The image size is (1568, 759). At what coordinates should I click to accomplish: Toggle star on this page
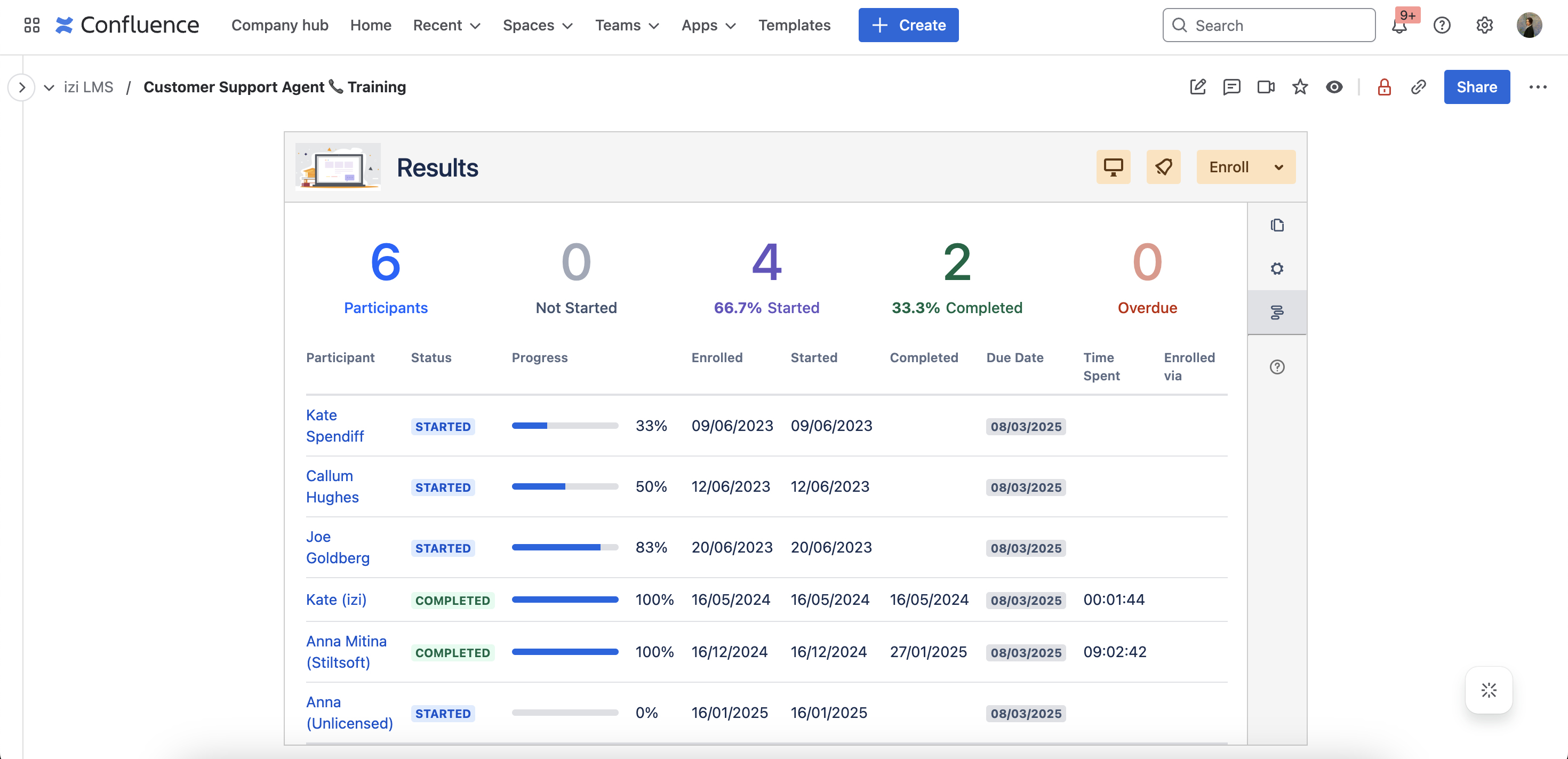tap(1300, 87)
